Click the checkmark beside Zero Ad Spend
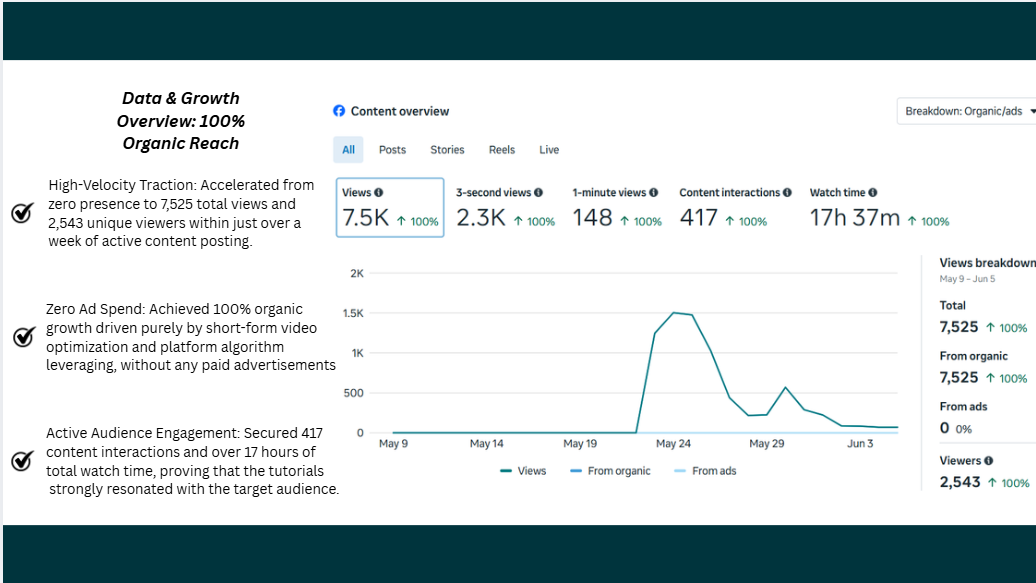Image resolution: width=1036 pixels, height=583 pixels. (x=24, y=336)
